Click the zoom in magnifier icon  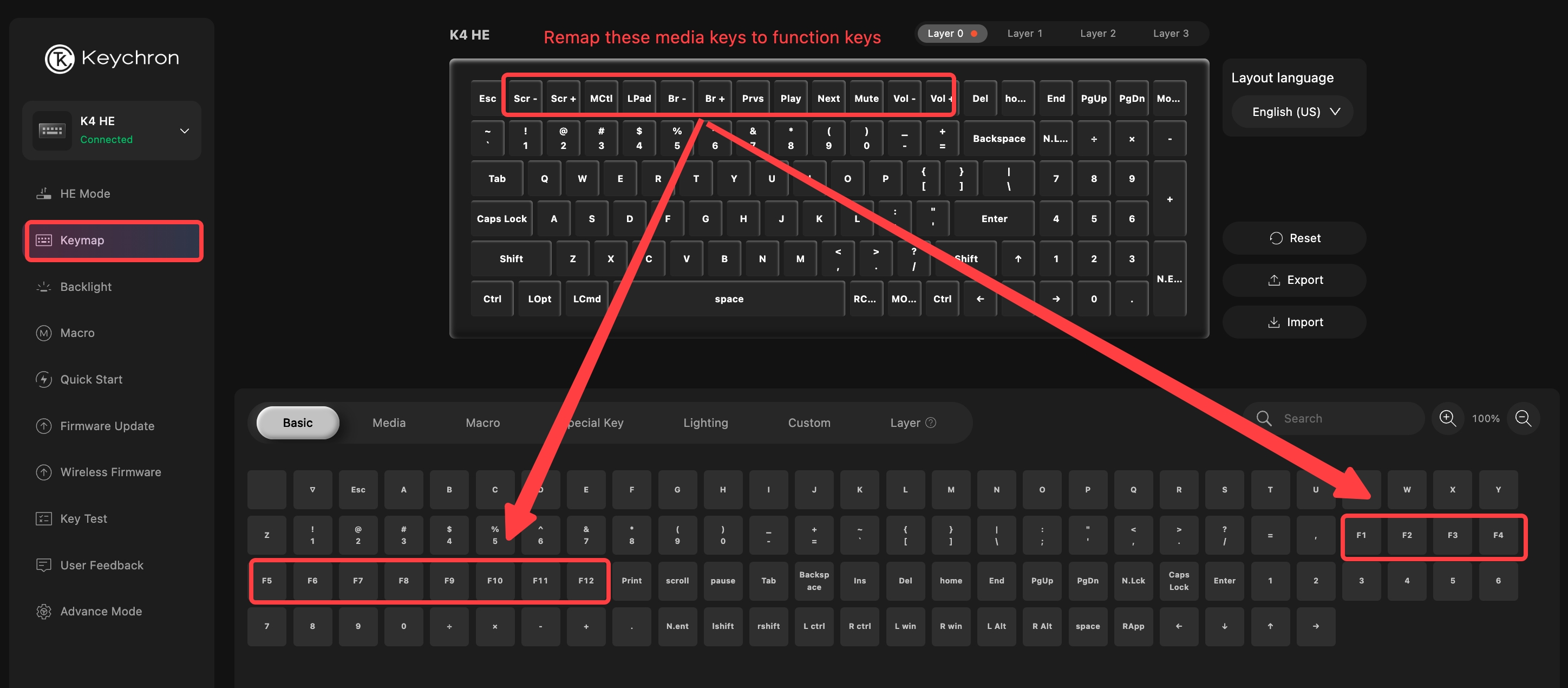point(1447,418)
